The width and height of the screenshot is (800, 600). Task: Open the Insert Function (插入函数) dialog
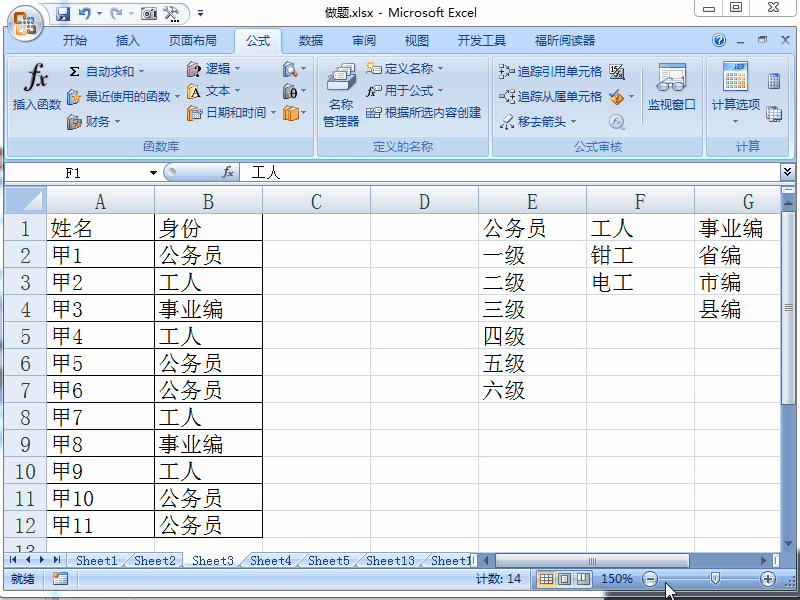37,86
